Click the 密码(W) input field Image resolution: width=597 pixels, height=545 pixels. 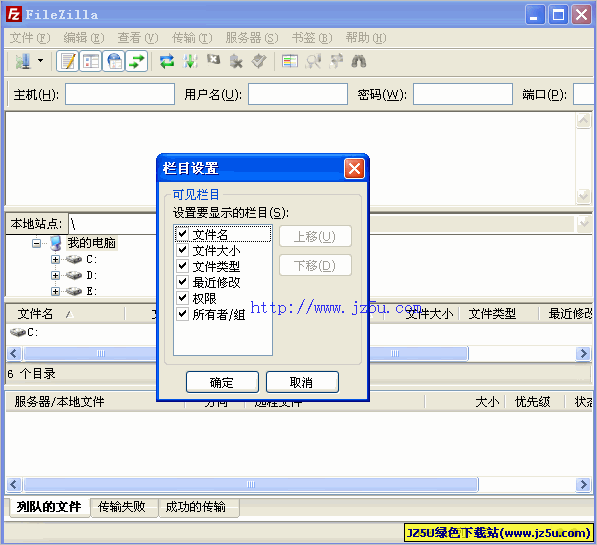tap(463, 94)
